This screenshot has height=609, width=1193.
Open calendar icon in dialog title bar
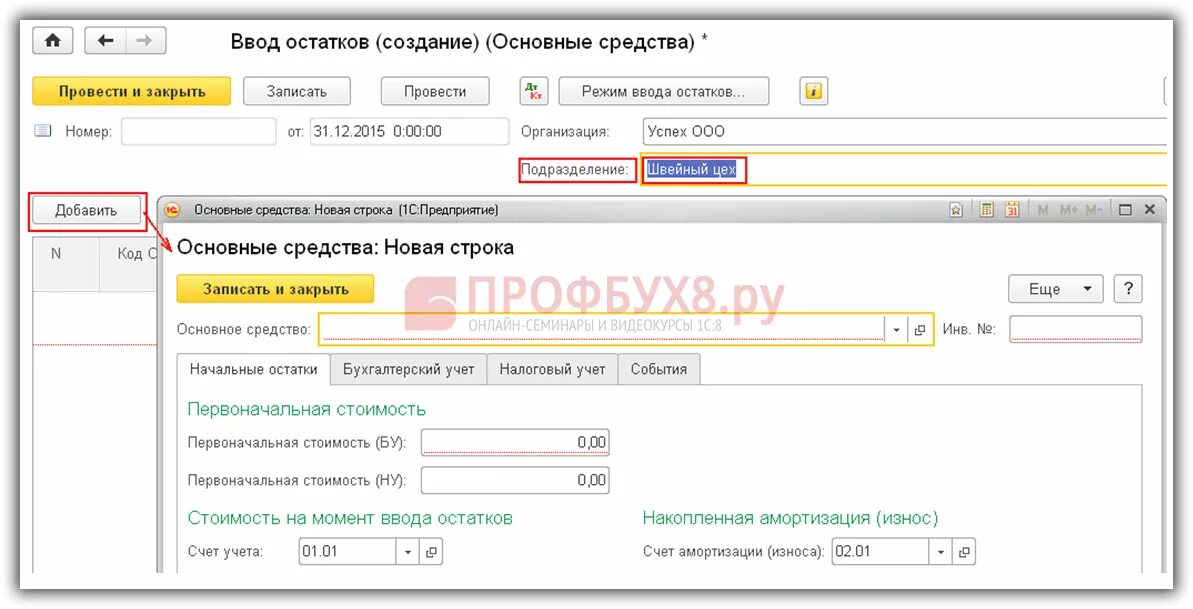tap(1012, 210)
